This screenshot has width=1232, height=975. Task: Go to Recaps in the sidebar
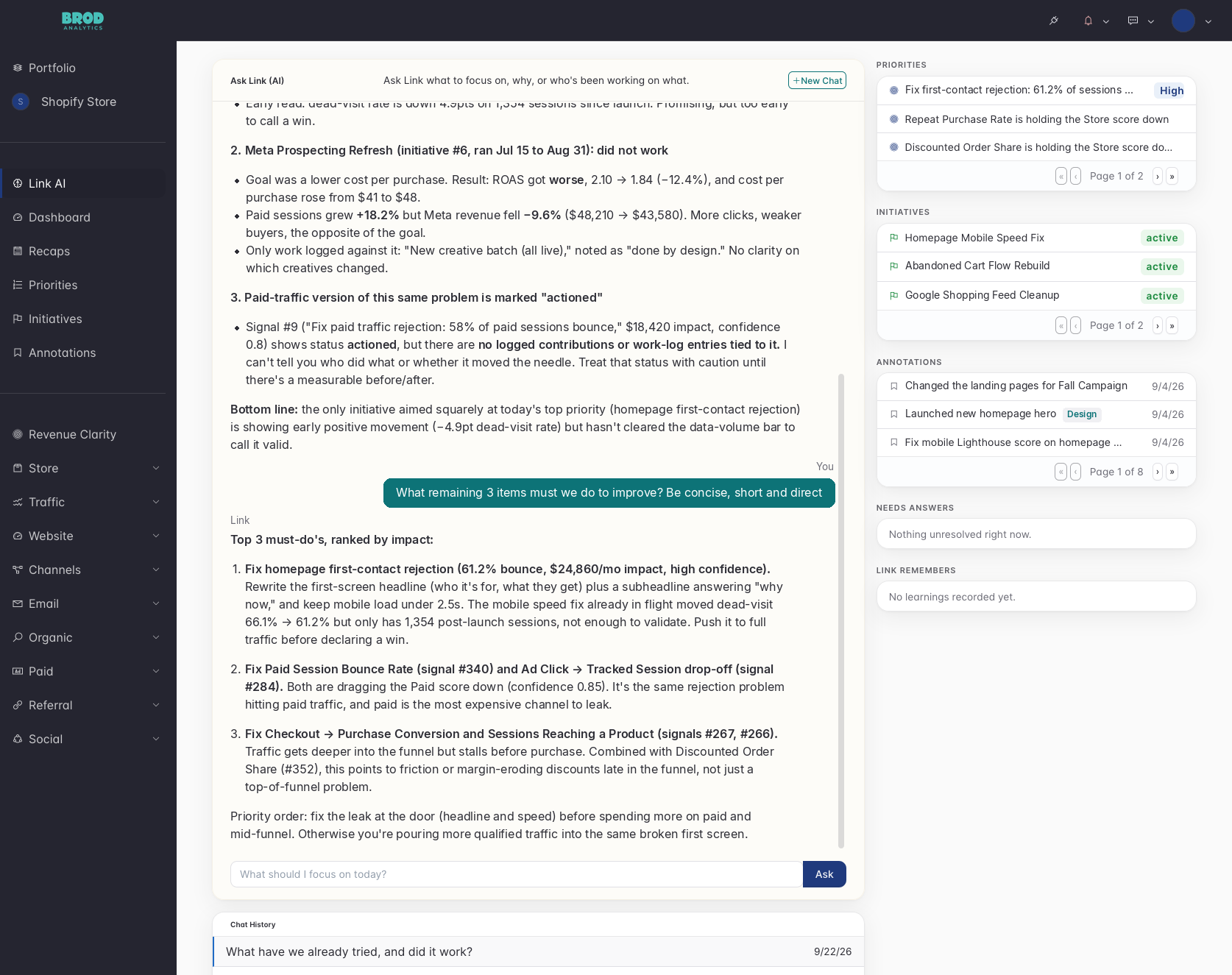coord(82,251)
